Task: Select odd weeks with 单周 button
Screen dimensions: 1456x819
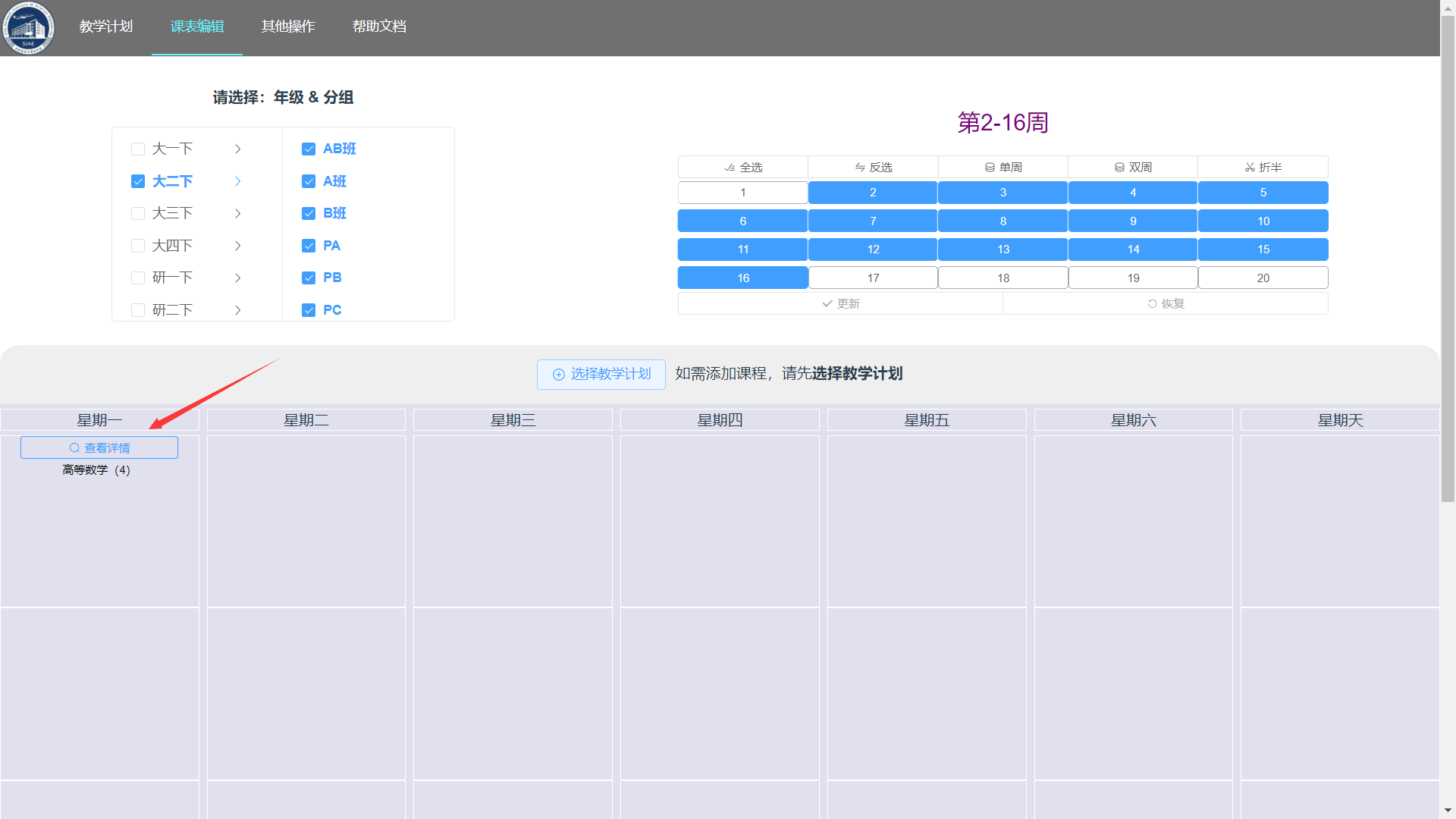Action: point(1003,167)
